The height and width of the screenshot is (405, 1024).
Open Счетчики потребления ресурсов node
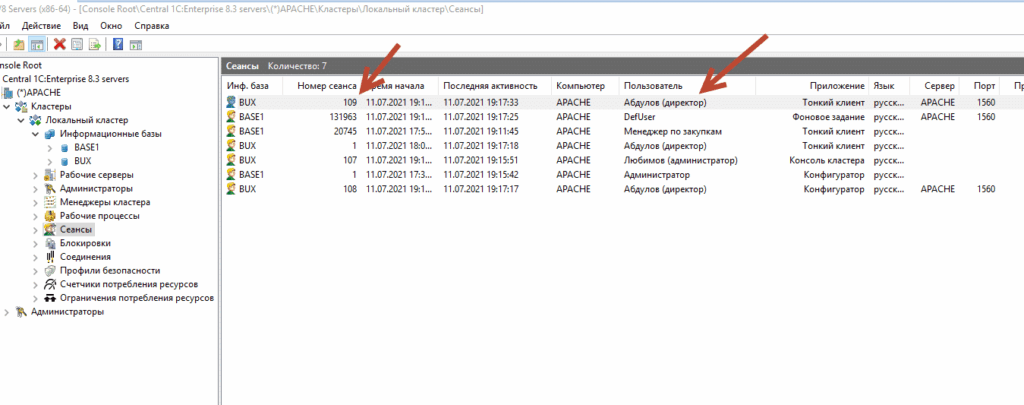point(128,284)
